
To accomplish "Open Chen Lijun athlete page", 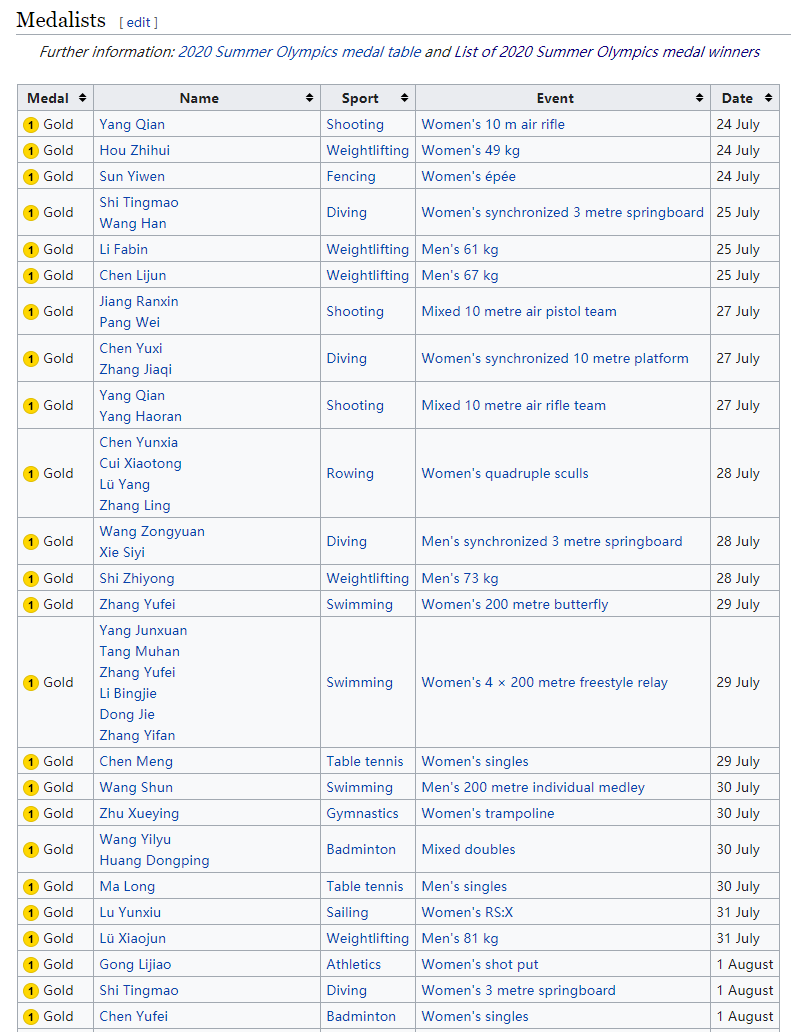I will coord(133,275).
